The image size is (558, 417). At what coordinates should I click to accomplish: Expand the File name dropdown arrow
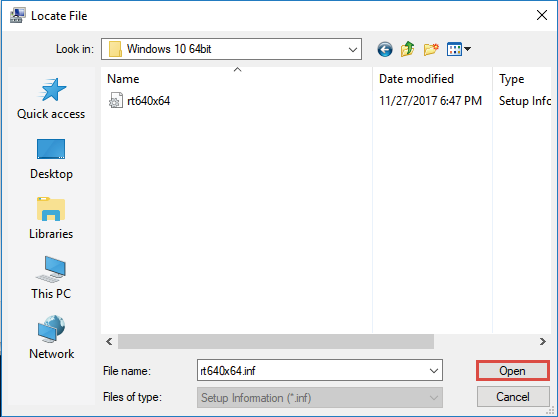(434, 371)
